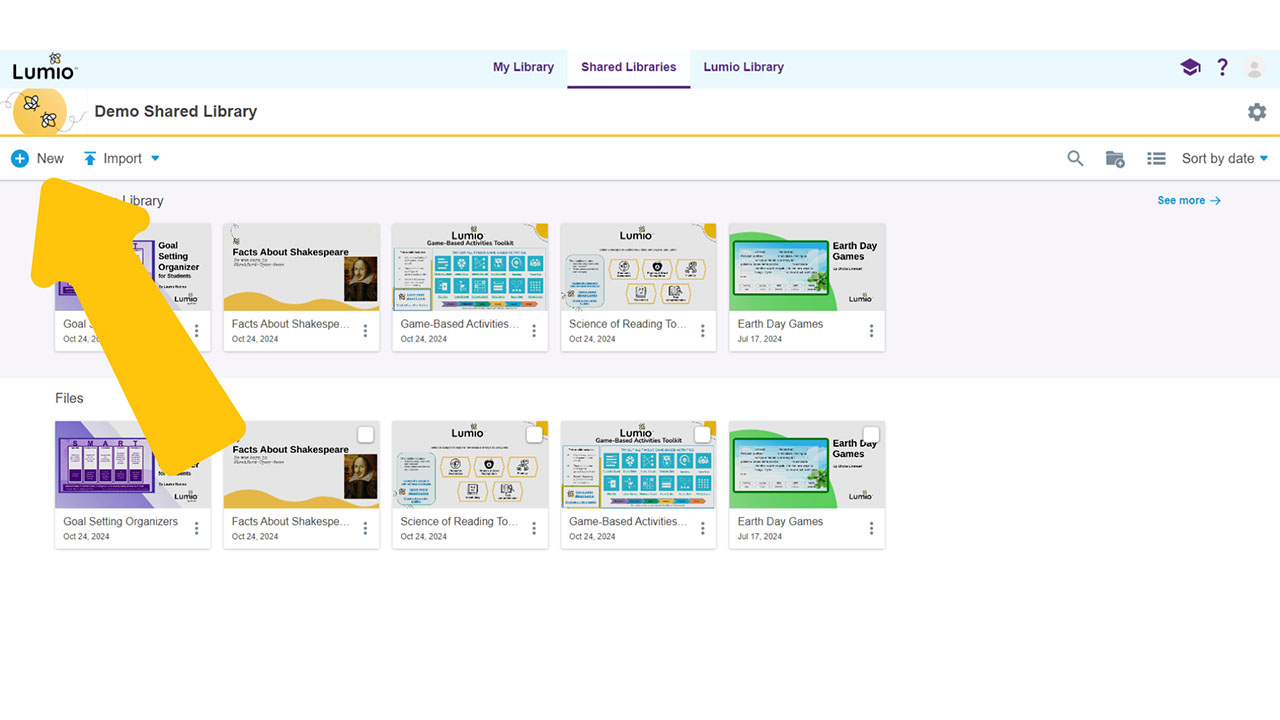Expand the Import options chevron
The width and height of the screenshot is (1280, 720).
154,158
